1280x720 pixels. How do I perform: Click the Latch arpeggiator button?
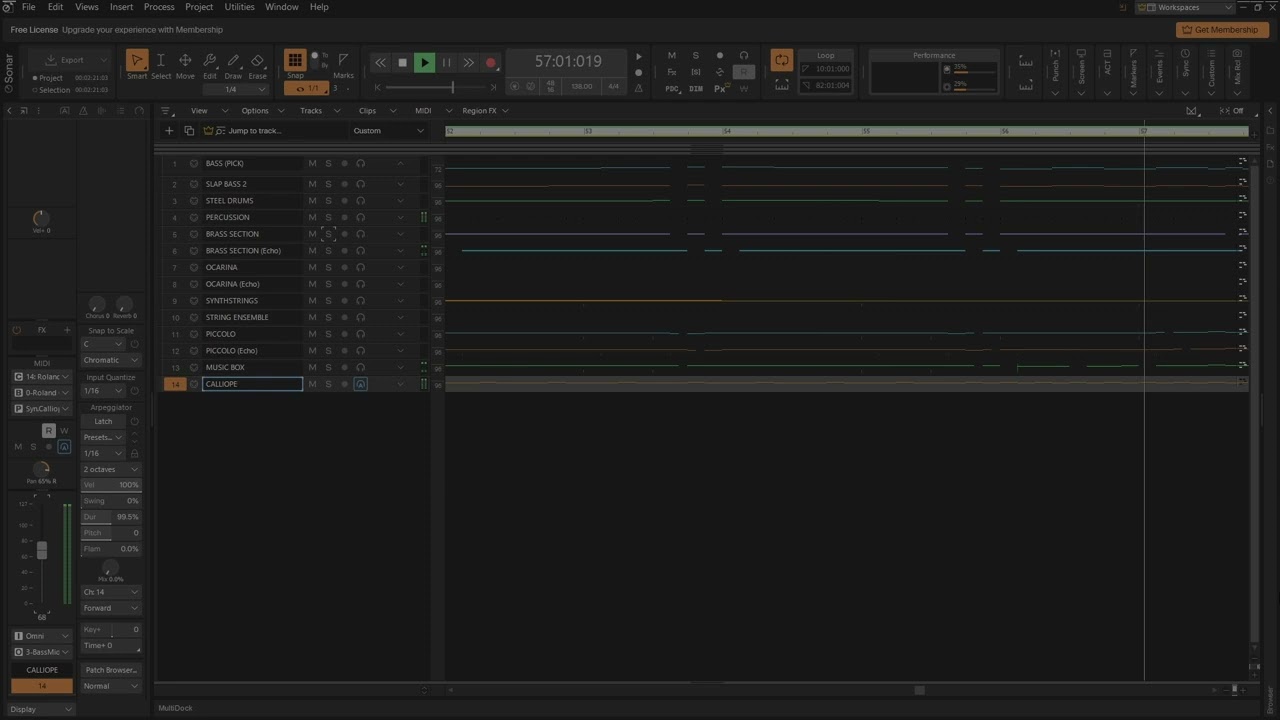[103, 421]
